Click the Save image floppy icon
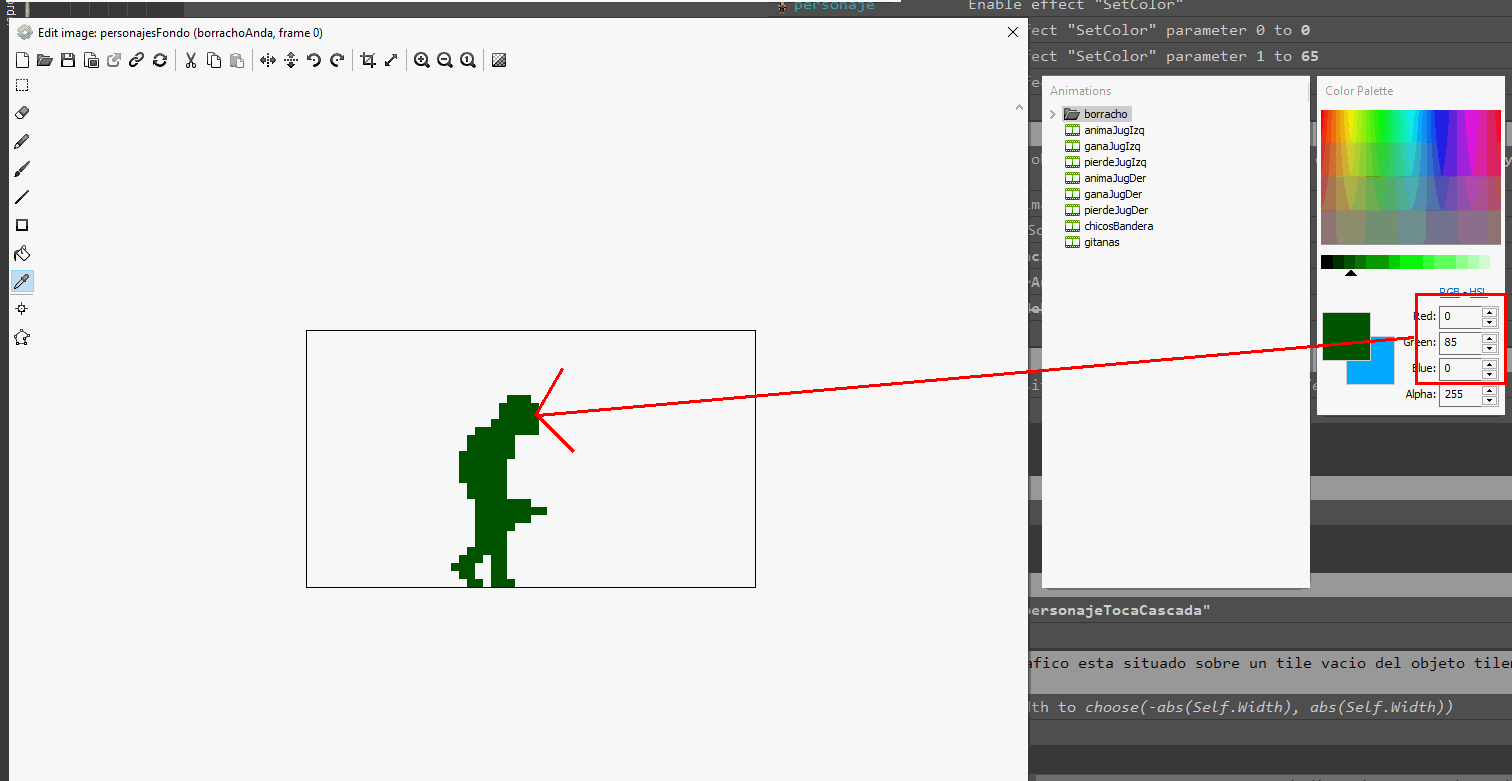 68,60
